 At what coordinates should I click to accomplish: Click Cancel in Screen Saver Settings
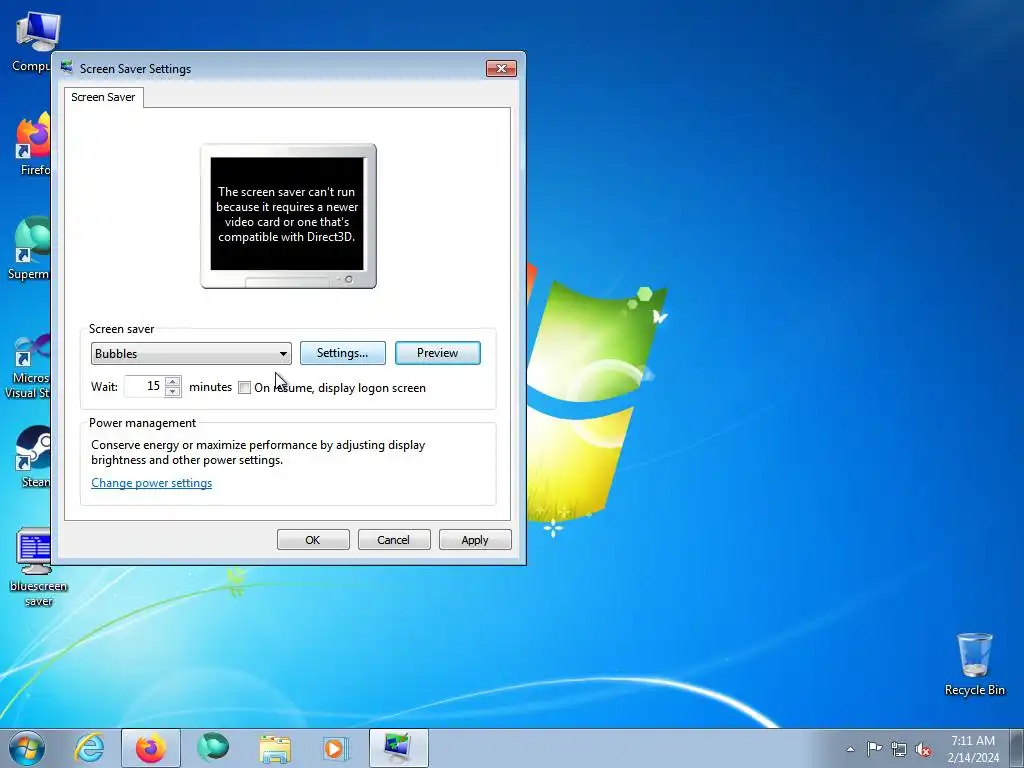click(x=394, y=539)
